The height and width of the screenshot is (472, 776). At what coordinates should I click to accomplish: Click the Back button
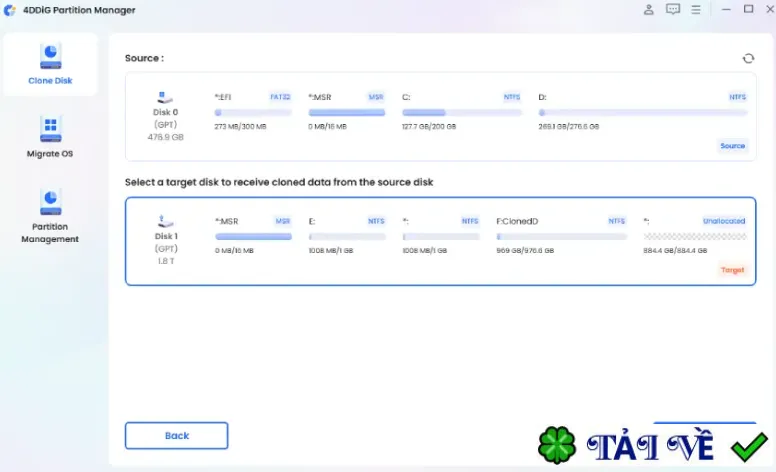pos(176,435)
